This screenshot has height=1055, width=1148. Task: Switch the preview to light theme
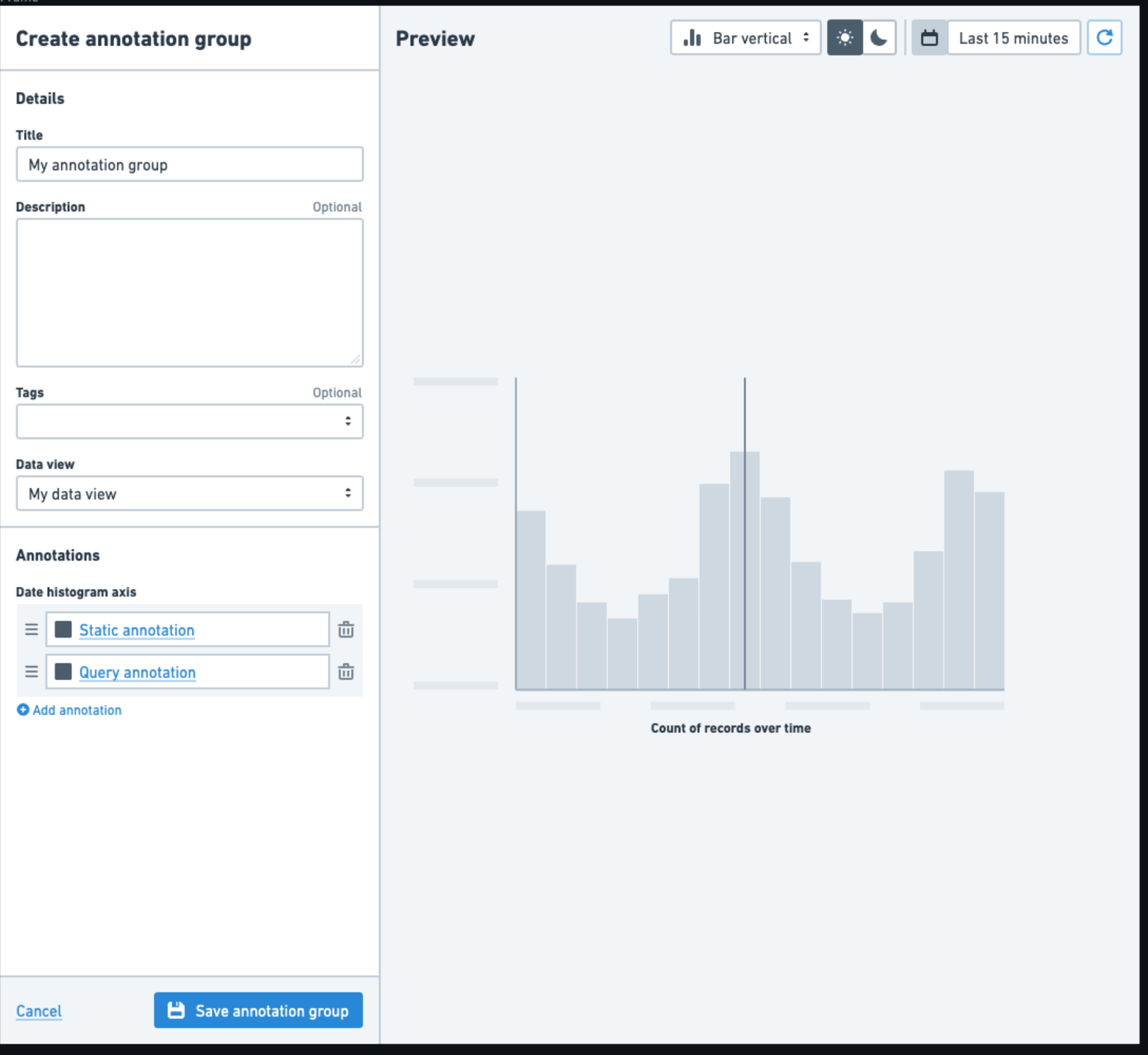(844, 38)
